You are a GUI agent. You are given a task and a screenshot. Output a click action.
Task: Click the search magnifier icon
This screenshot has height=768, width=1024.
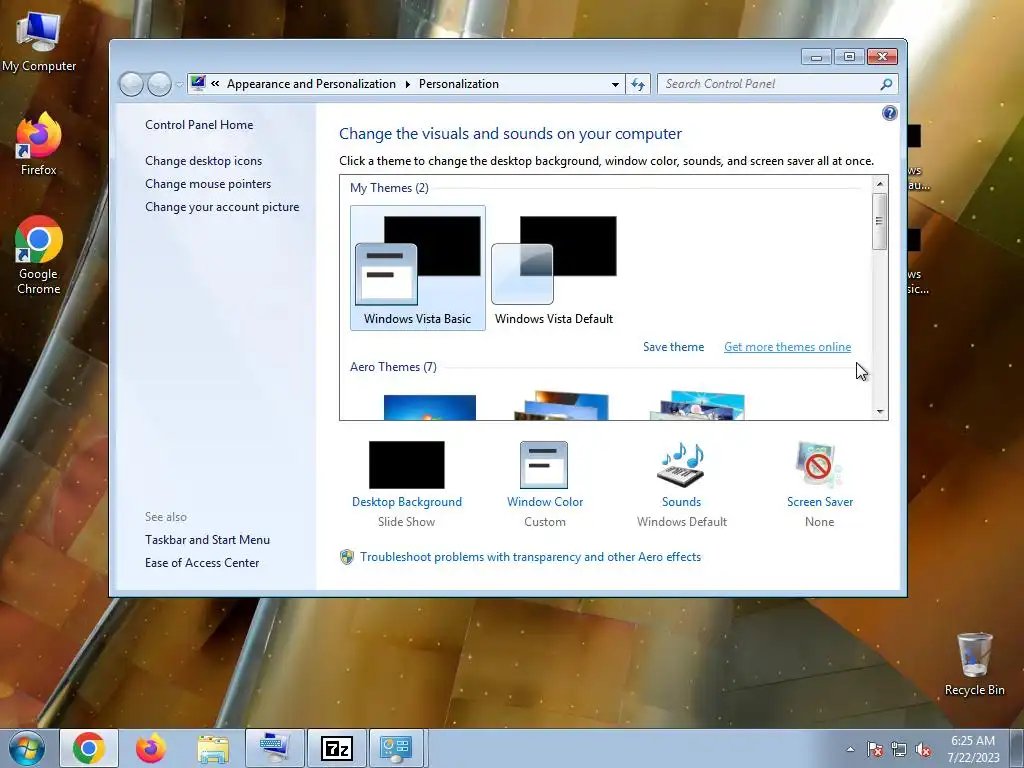click(886, 84)
